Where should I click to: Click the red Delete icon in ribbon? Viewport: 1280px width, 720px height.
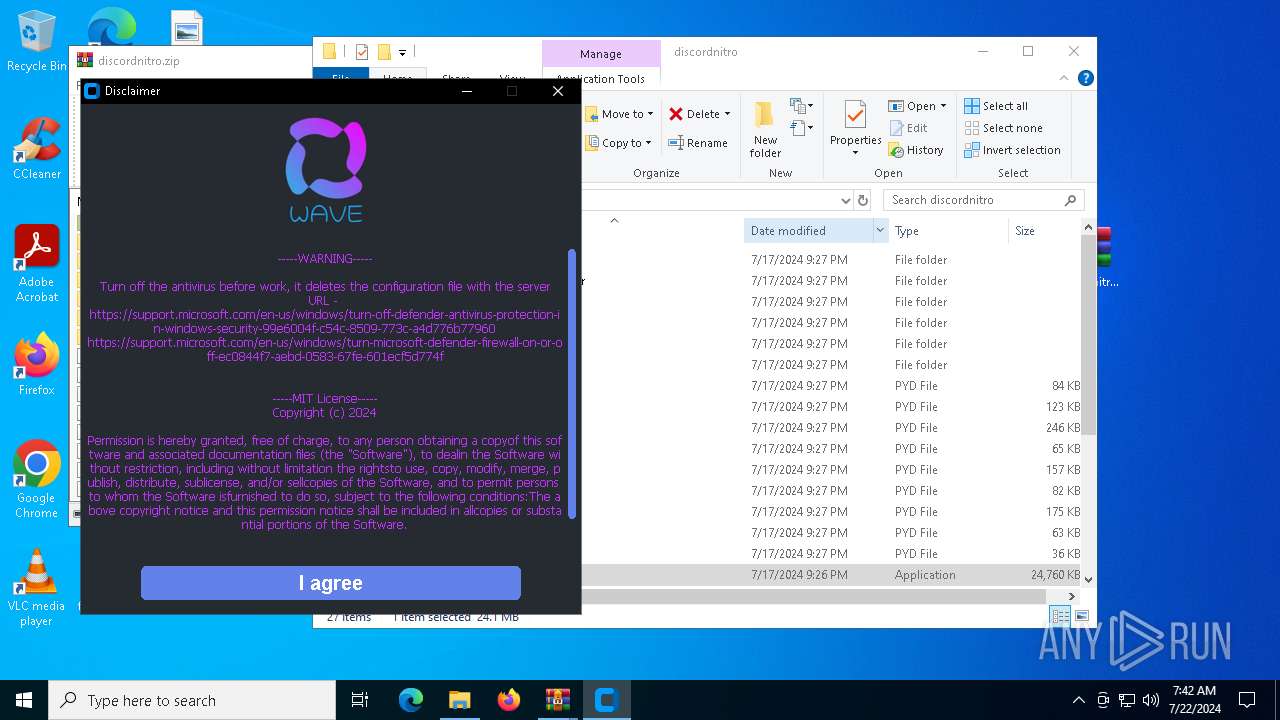[676, 114]
